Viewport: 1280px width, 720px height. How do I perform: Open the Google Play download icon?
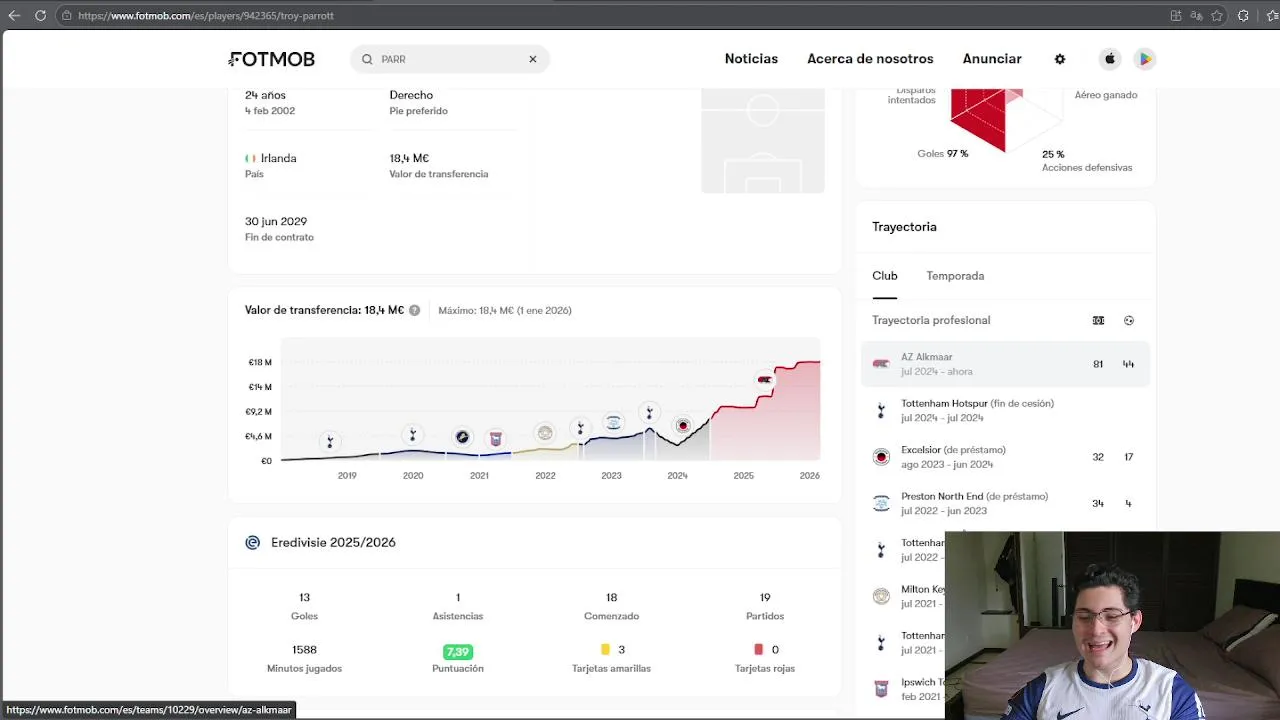pos(1145,59)
